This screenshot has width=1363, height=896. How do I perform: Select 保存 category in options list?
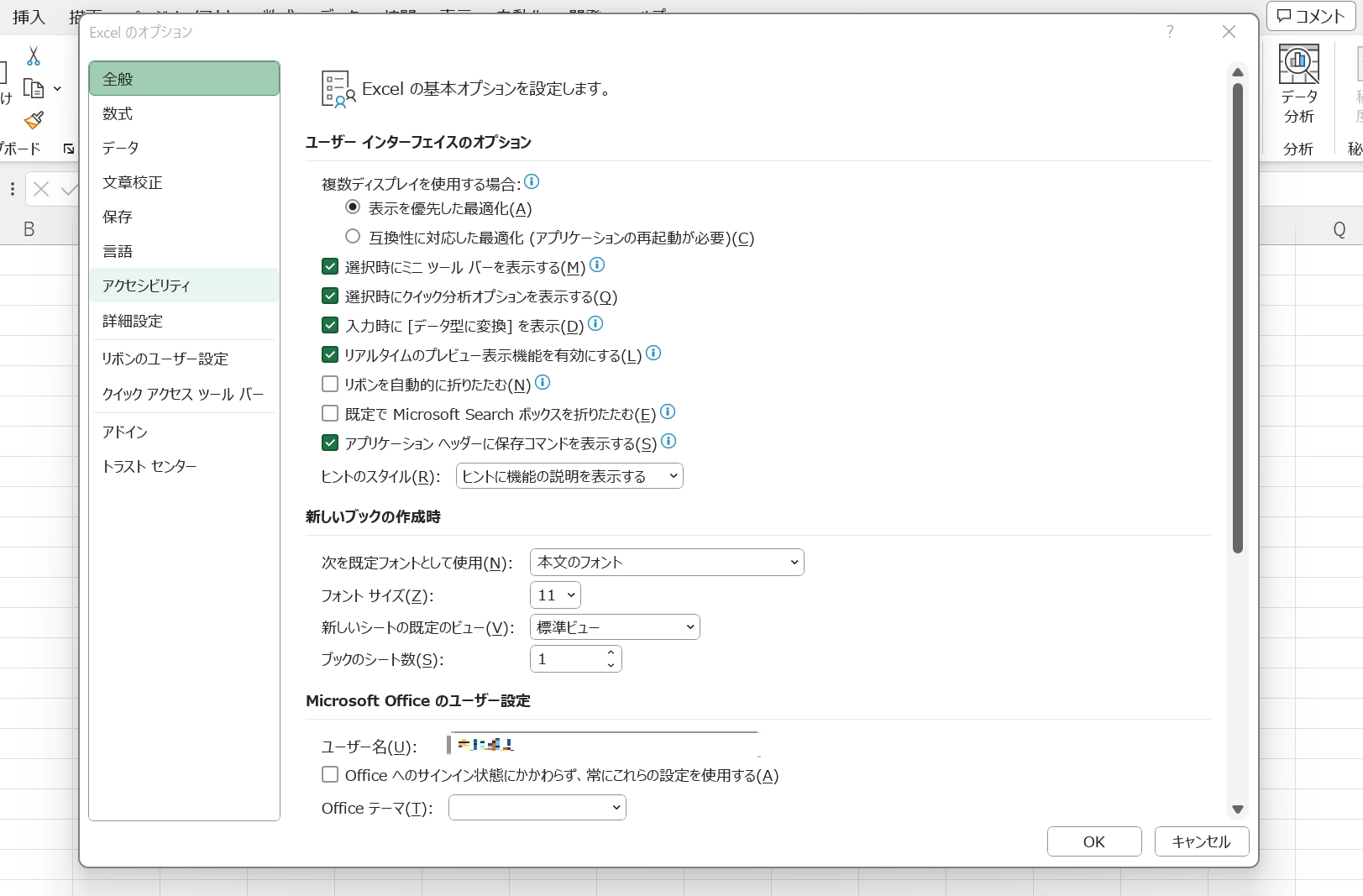pos(184,217)
